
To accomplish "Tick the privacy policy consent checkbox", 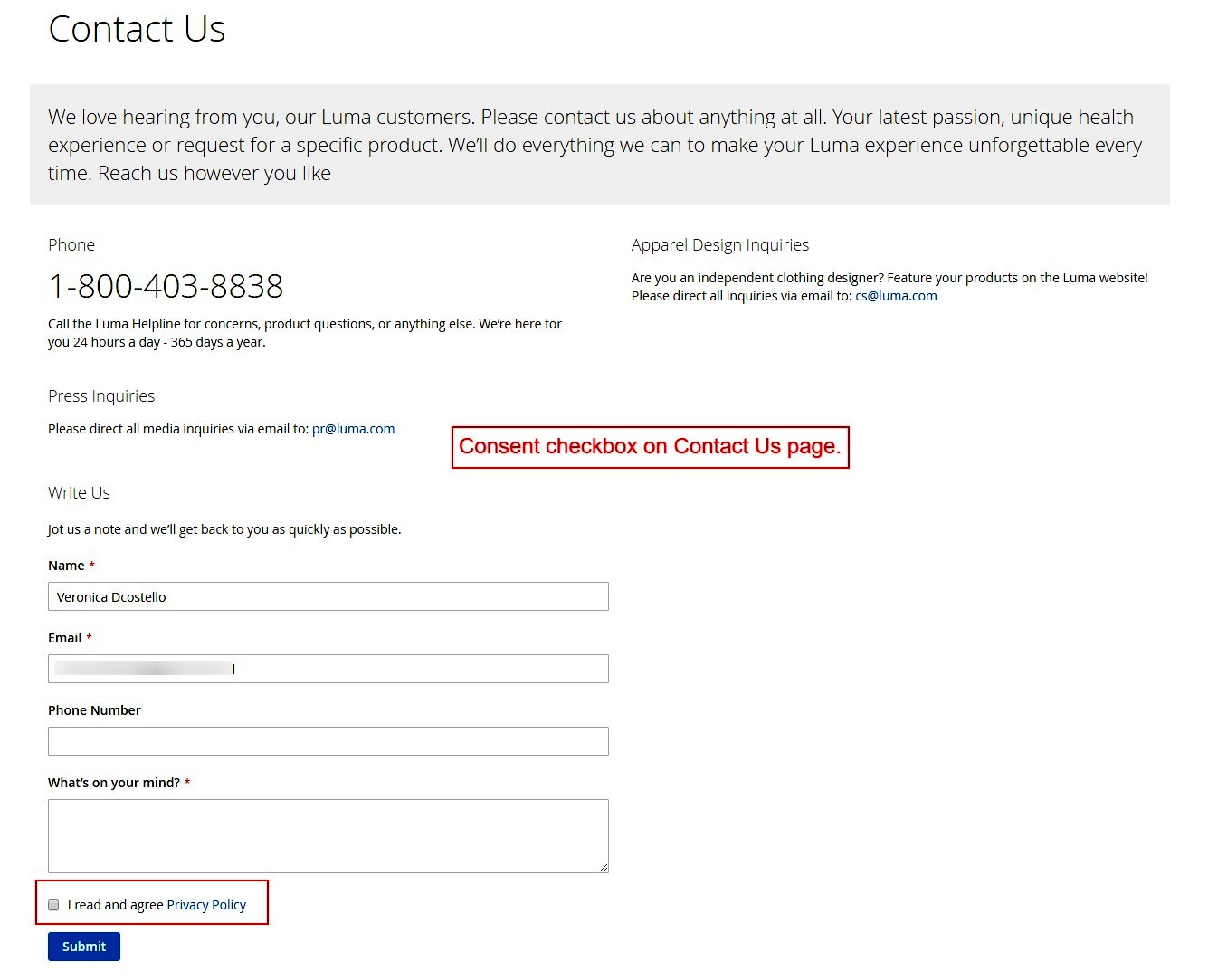I will pos(53,905).
